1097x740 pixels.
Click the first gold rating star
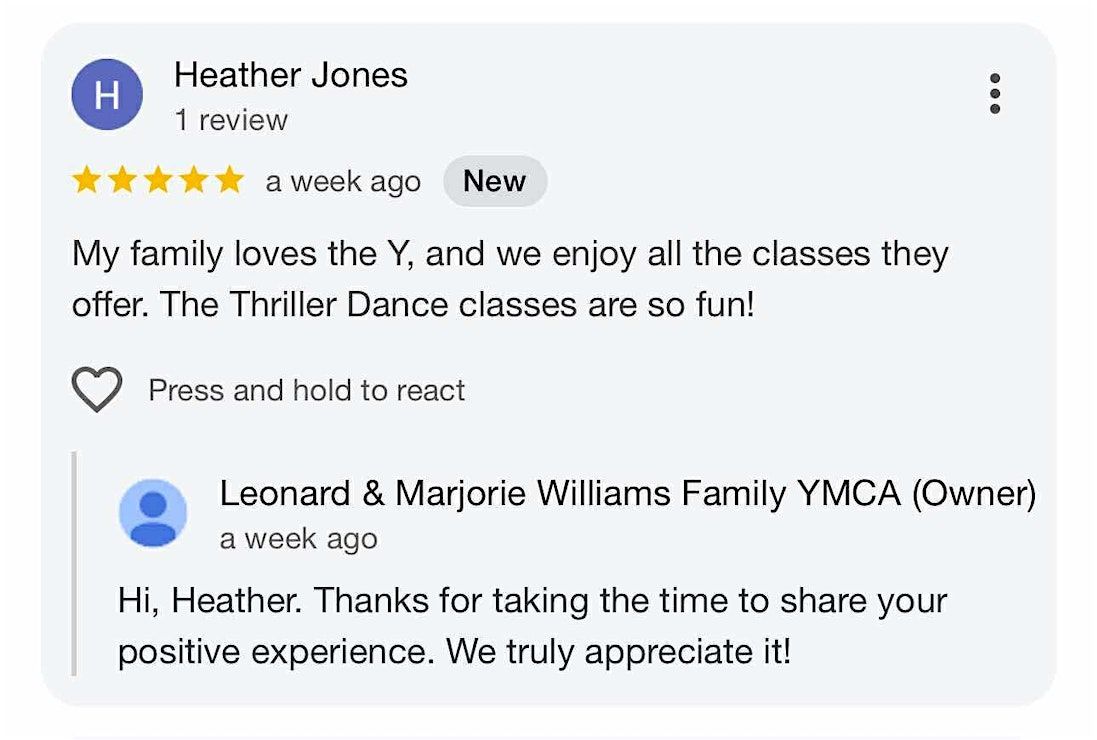[87, 181]
